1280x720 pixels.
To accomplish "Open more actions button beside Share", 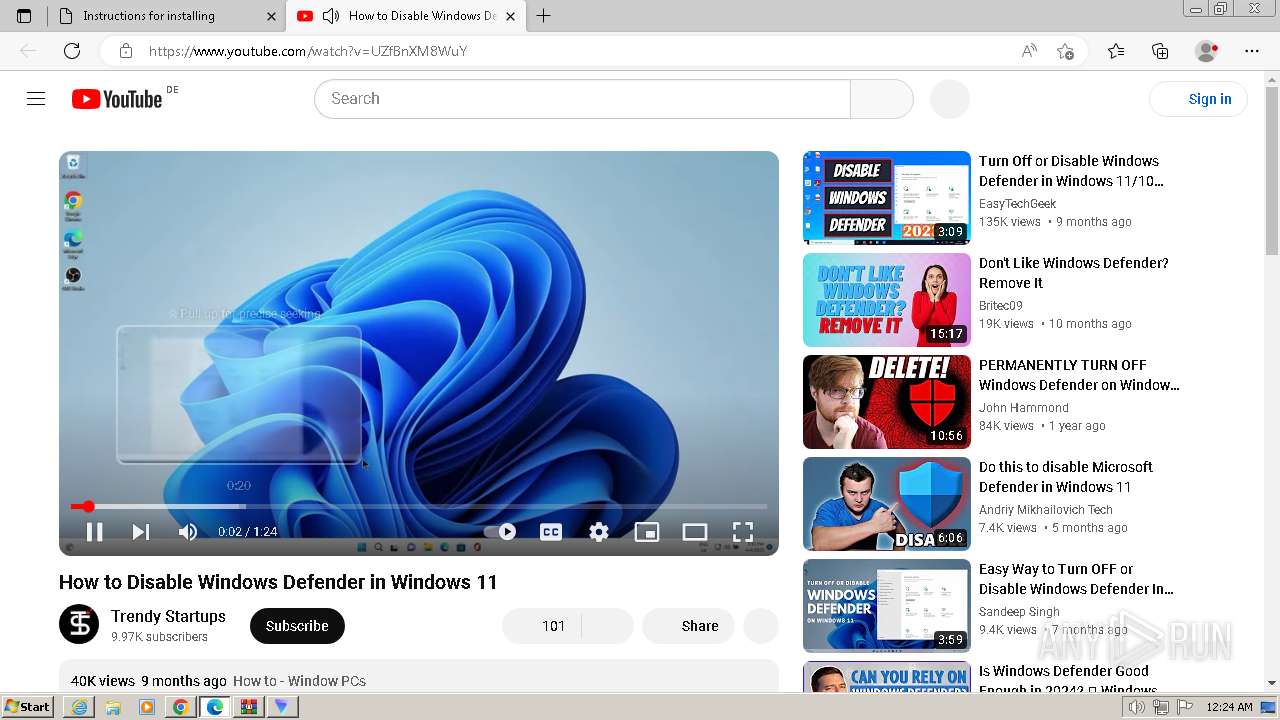I will [x=761, y=626].
